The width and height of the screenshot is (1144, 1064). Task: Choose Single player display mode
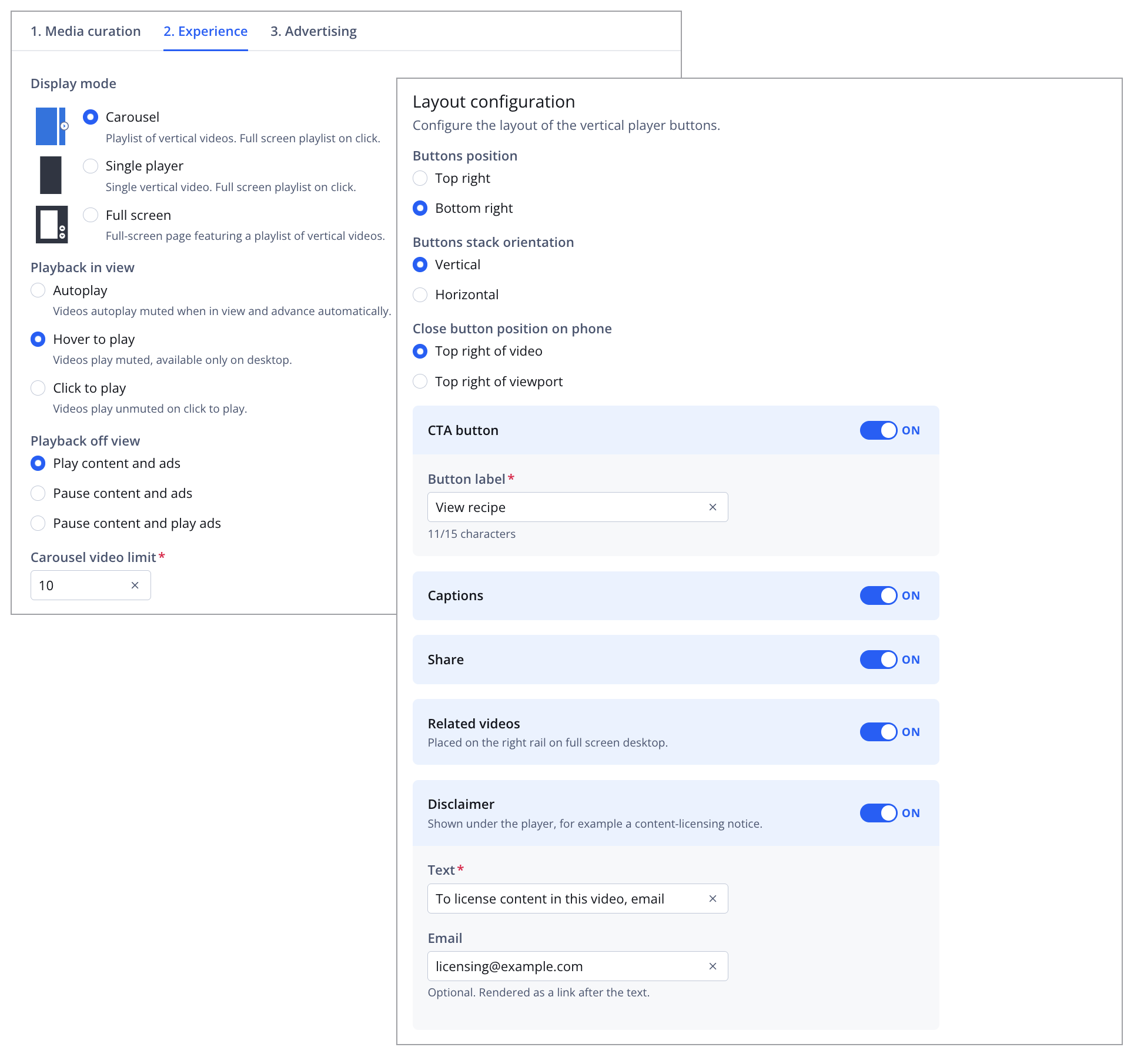[91, 166]
